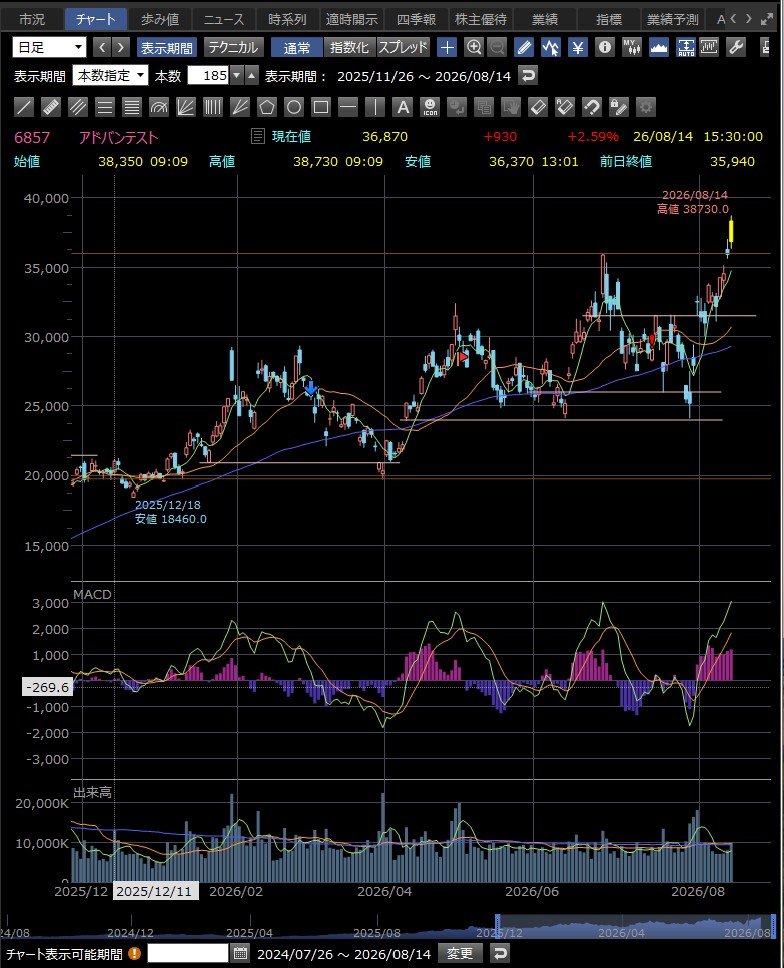Open the info icon in toolbar
Viewport: 784px width, 968px height.
pos(605,47)
